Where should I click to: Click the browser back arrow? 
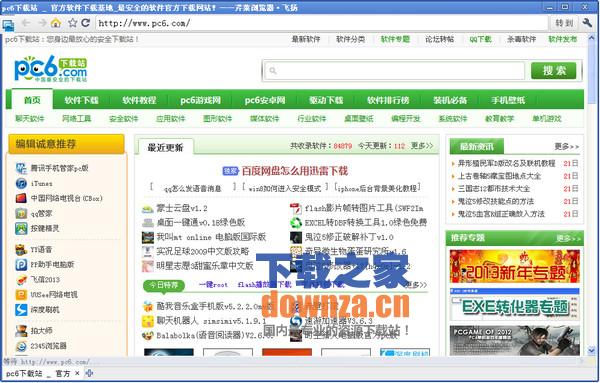pos(26,23)
